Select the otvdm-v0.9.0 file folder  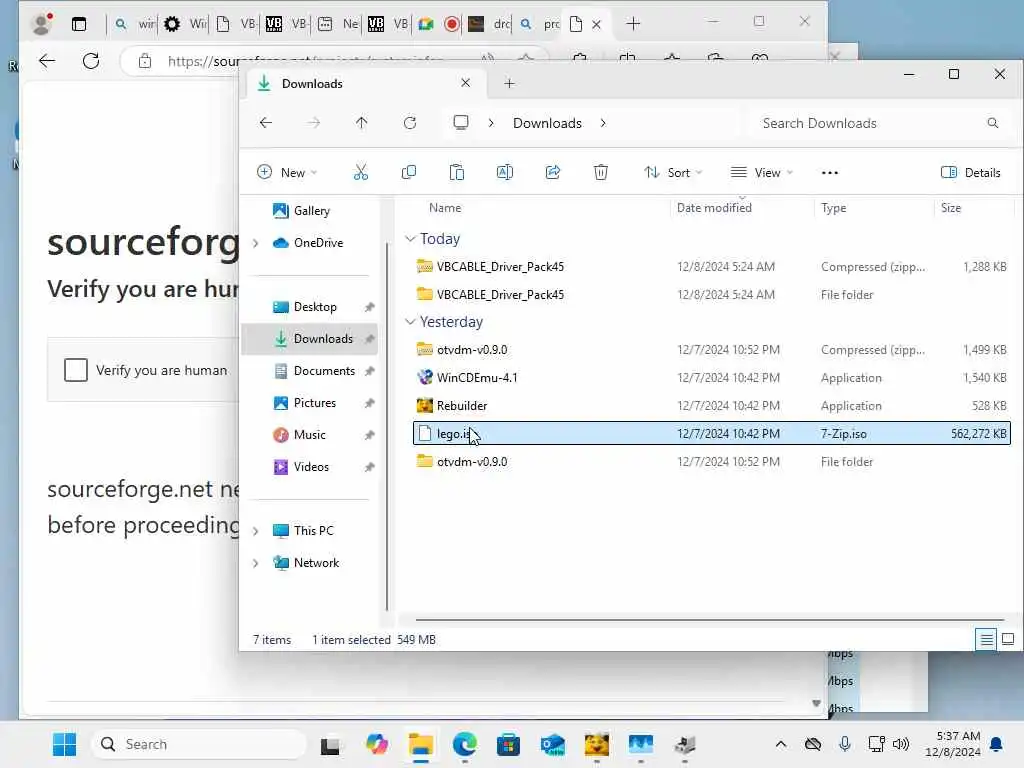click(712, 462)
